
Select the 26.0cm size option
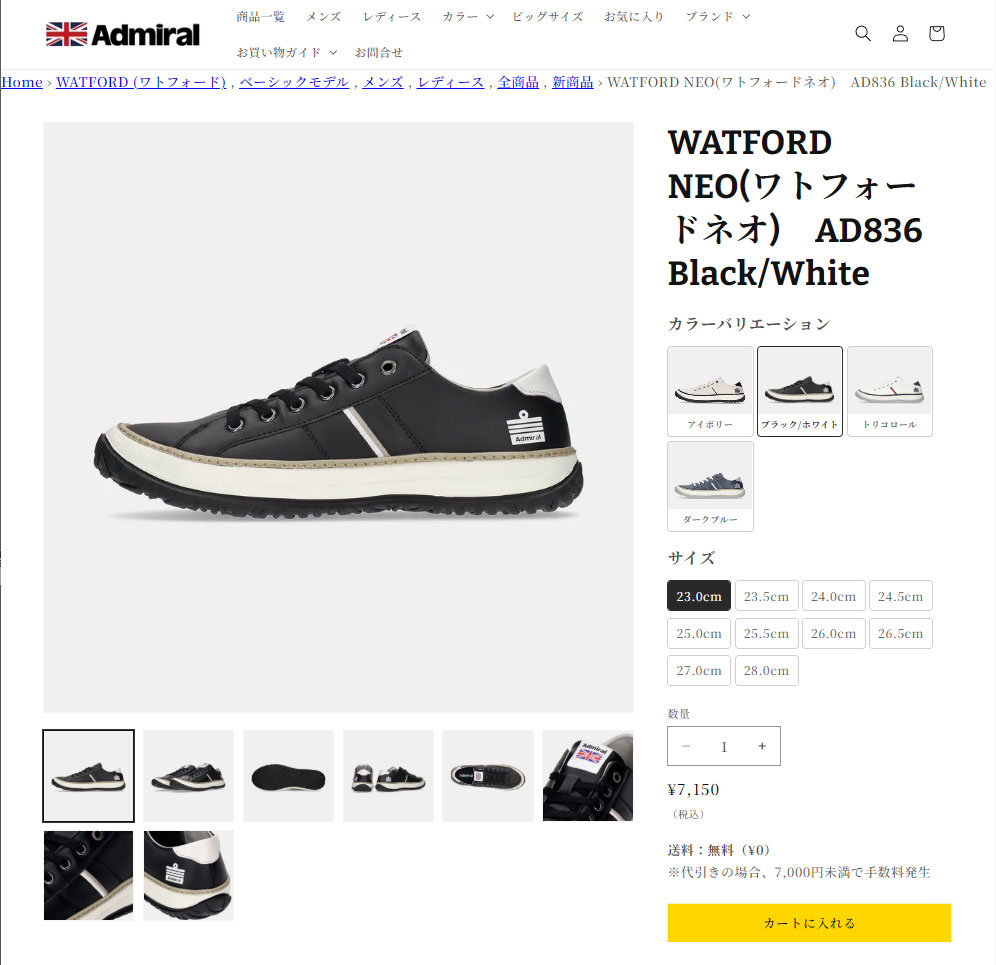click(833, 633)
